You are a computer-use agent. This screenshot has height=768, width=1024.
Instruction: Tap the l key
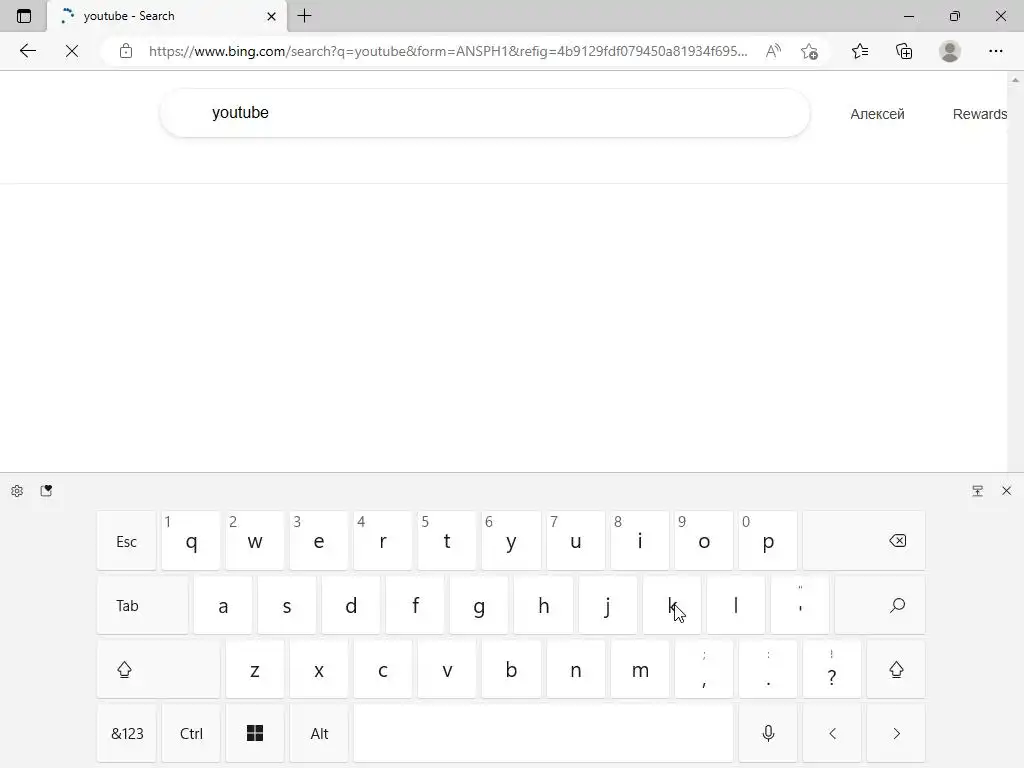(x=735, y=605)
